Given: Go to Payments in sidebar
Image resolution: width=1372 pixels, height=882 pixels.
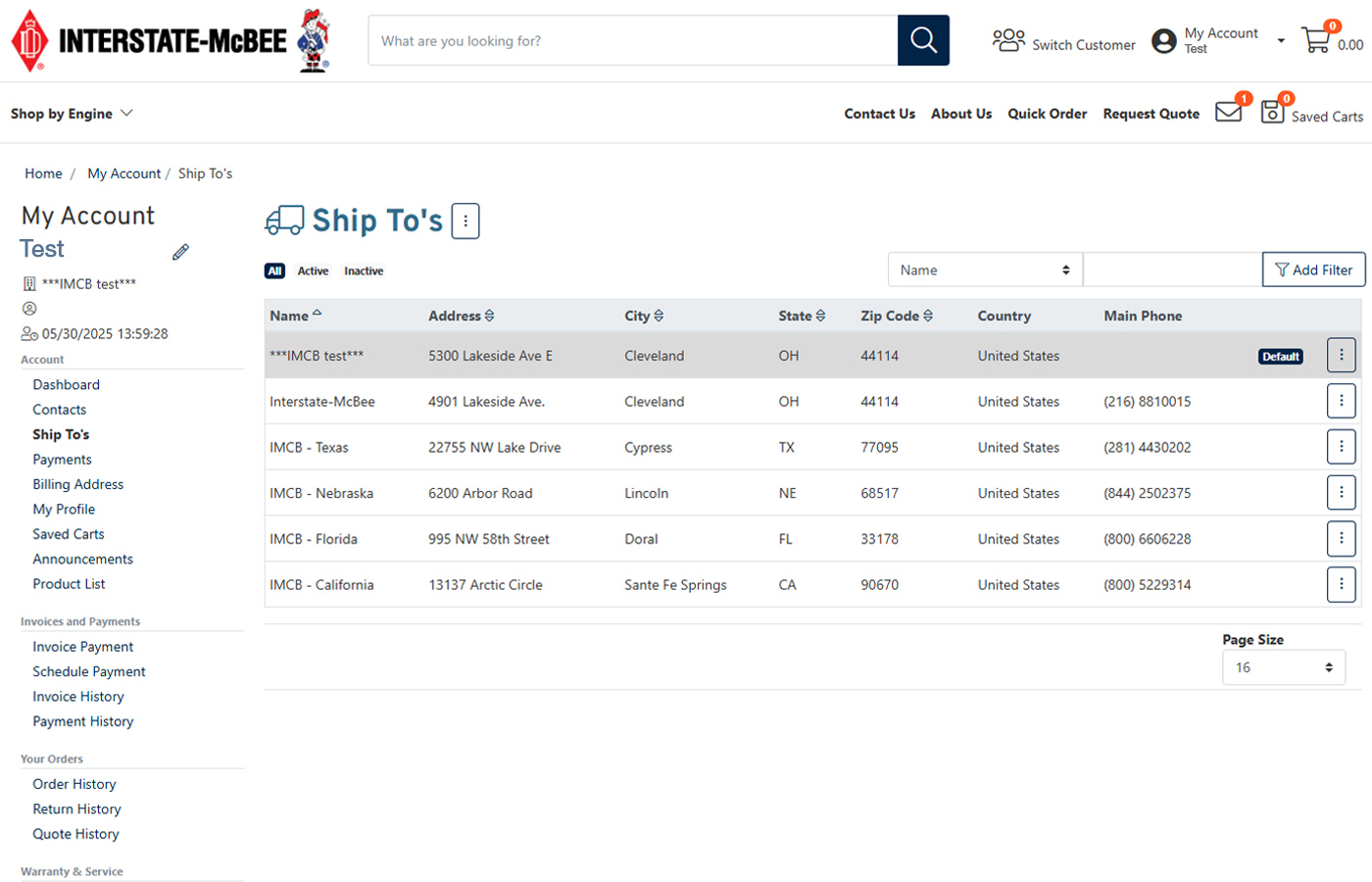Looking at the screenshot, I should coord(62,460).
